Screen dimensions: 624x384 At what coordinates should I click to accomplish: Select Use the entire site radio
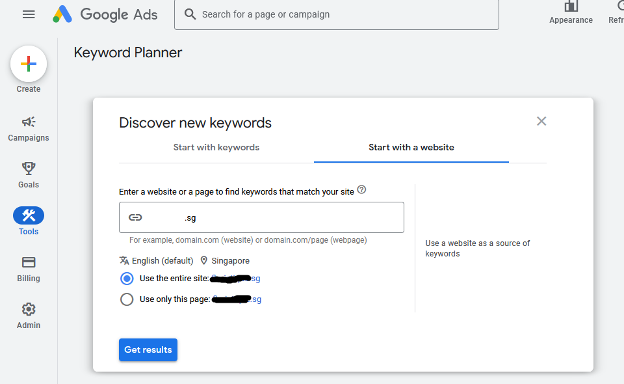click(x=127, y=278)
